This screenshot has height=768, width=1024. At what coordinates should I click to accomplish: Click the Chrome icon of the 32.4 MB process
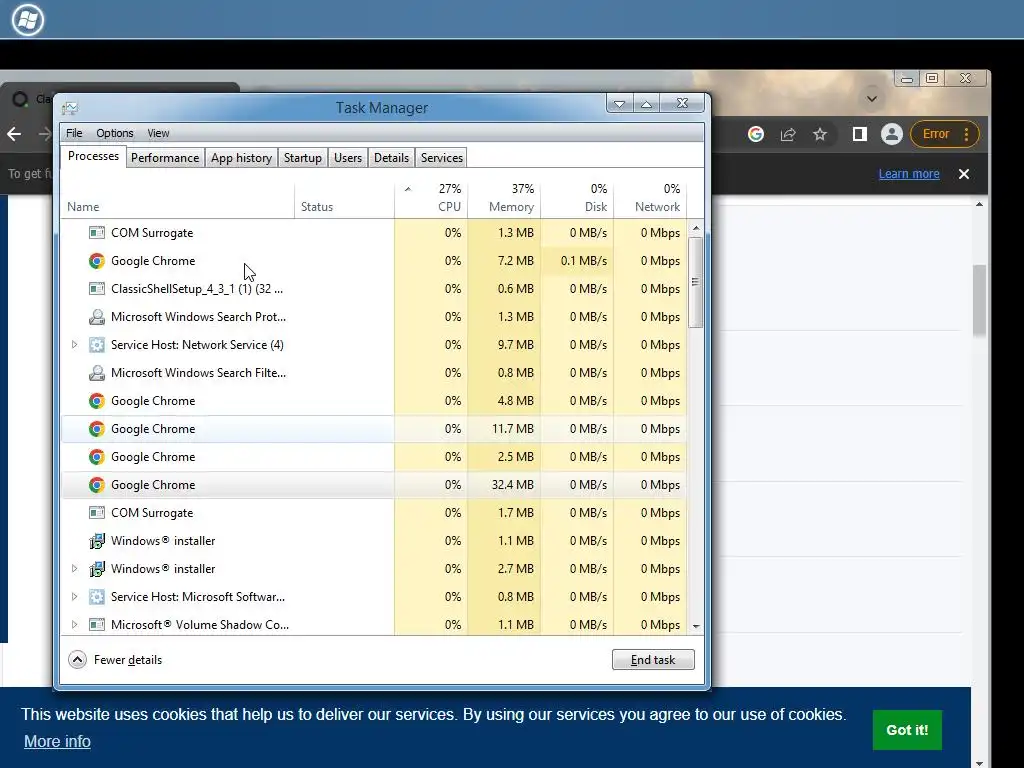(x=97, y=485)
